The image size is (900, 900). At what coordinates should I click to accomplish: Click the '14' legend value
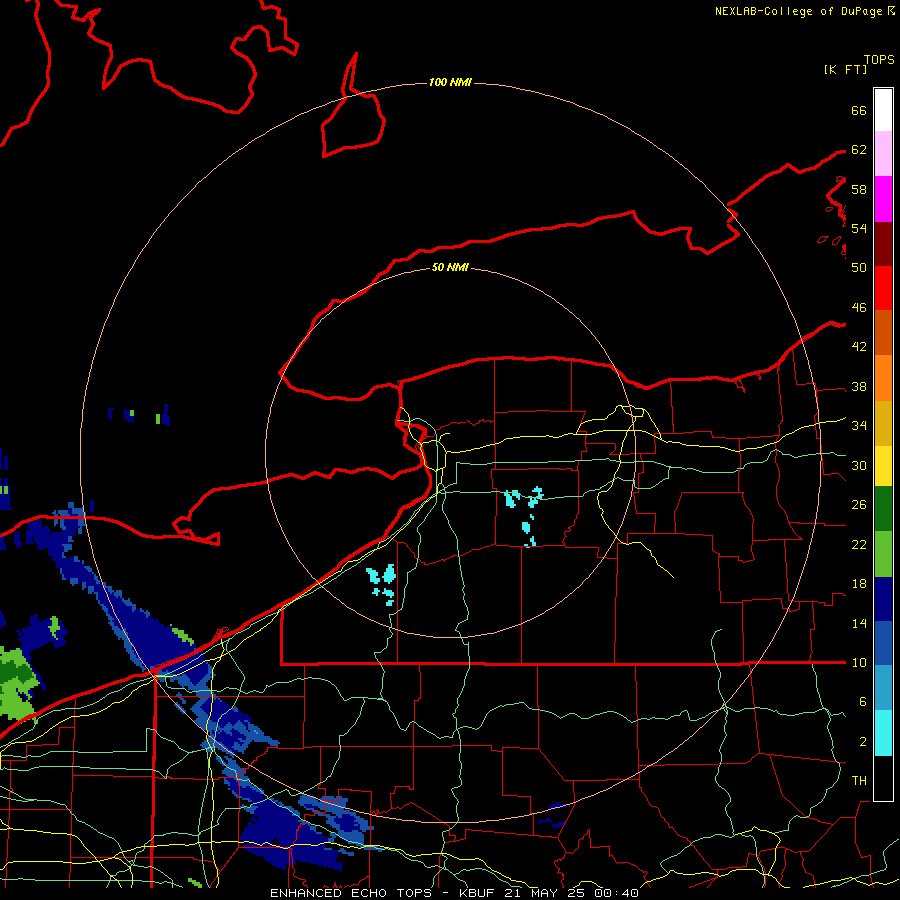[x=859, y=623]
